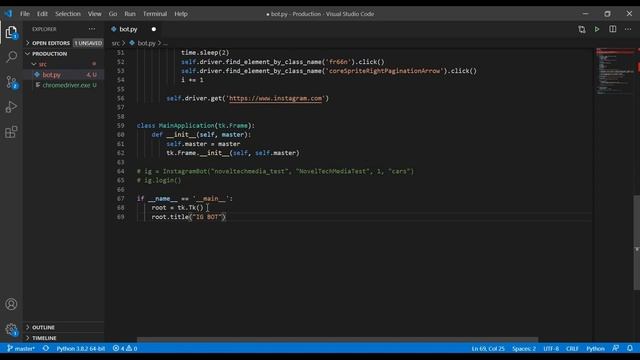
Task: Run Python file with the play icon
Action: pyautogui.click(x=597, y=29)
